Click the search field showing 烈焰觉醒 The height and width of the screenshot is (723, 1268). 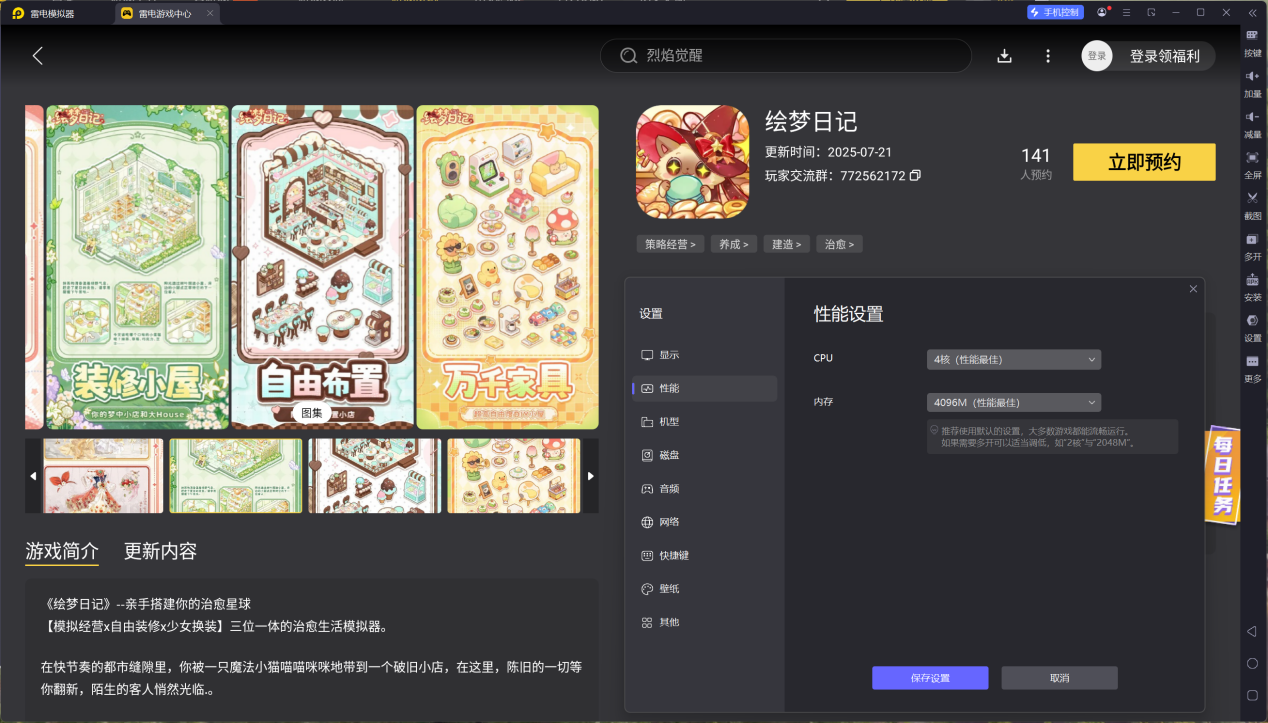786,56
